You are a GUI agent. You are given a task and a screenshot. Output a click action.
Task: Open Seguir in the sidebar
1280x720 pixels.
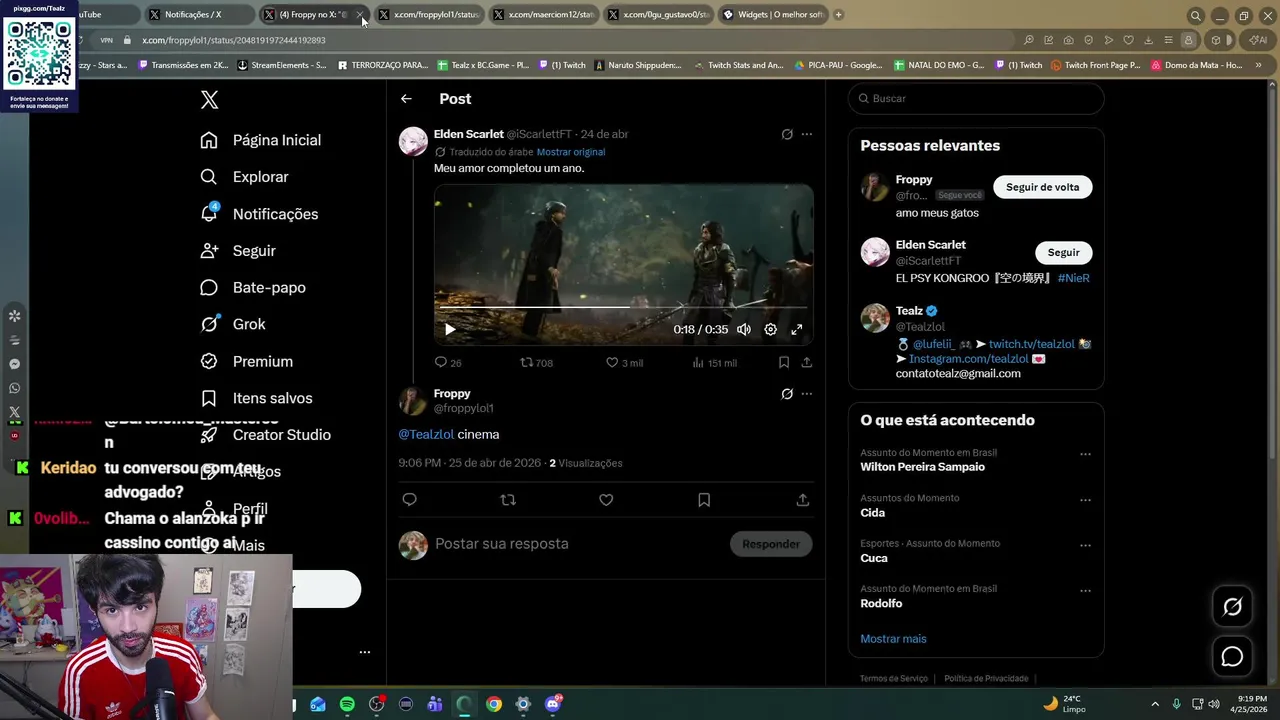tap(238, 251)
